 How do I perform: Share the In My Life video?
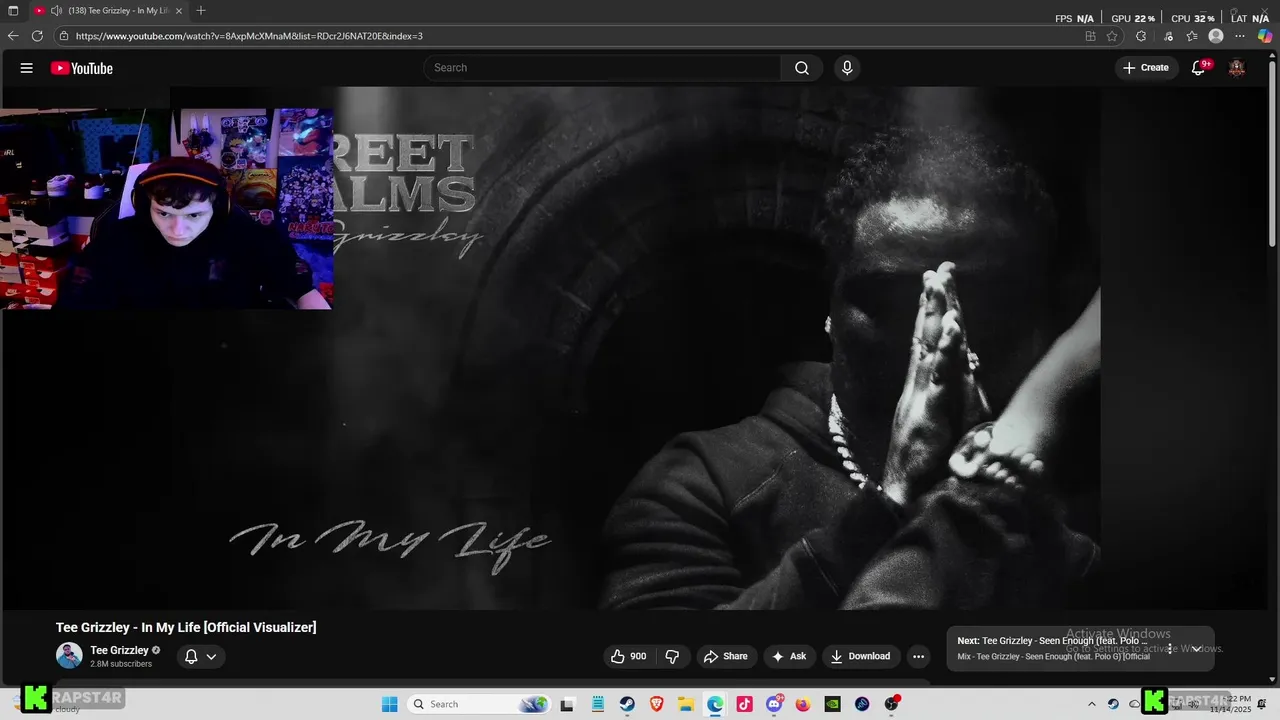(x=726, y=656)
